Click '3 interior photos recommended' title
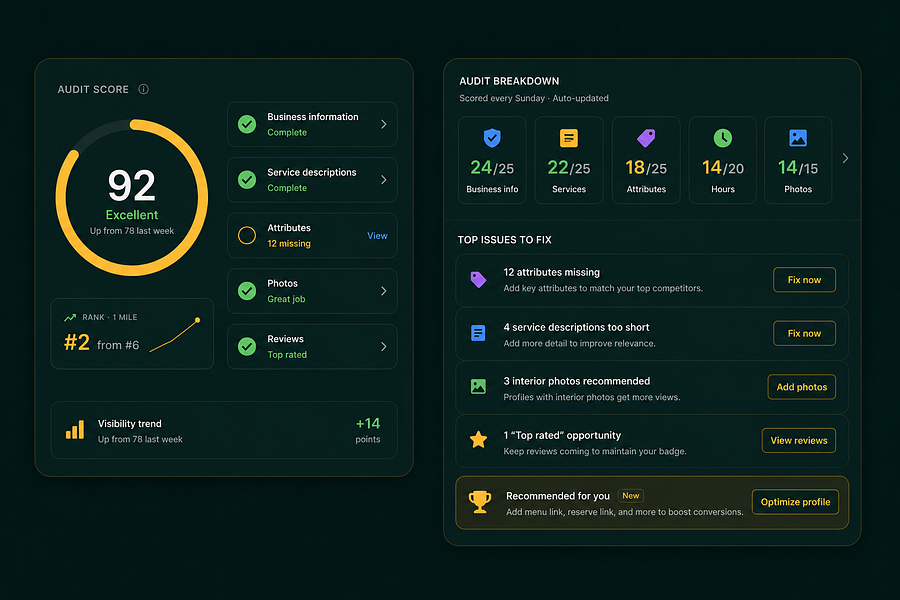This screenshot has width=900, height=600. (x=577, y=381)
